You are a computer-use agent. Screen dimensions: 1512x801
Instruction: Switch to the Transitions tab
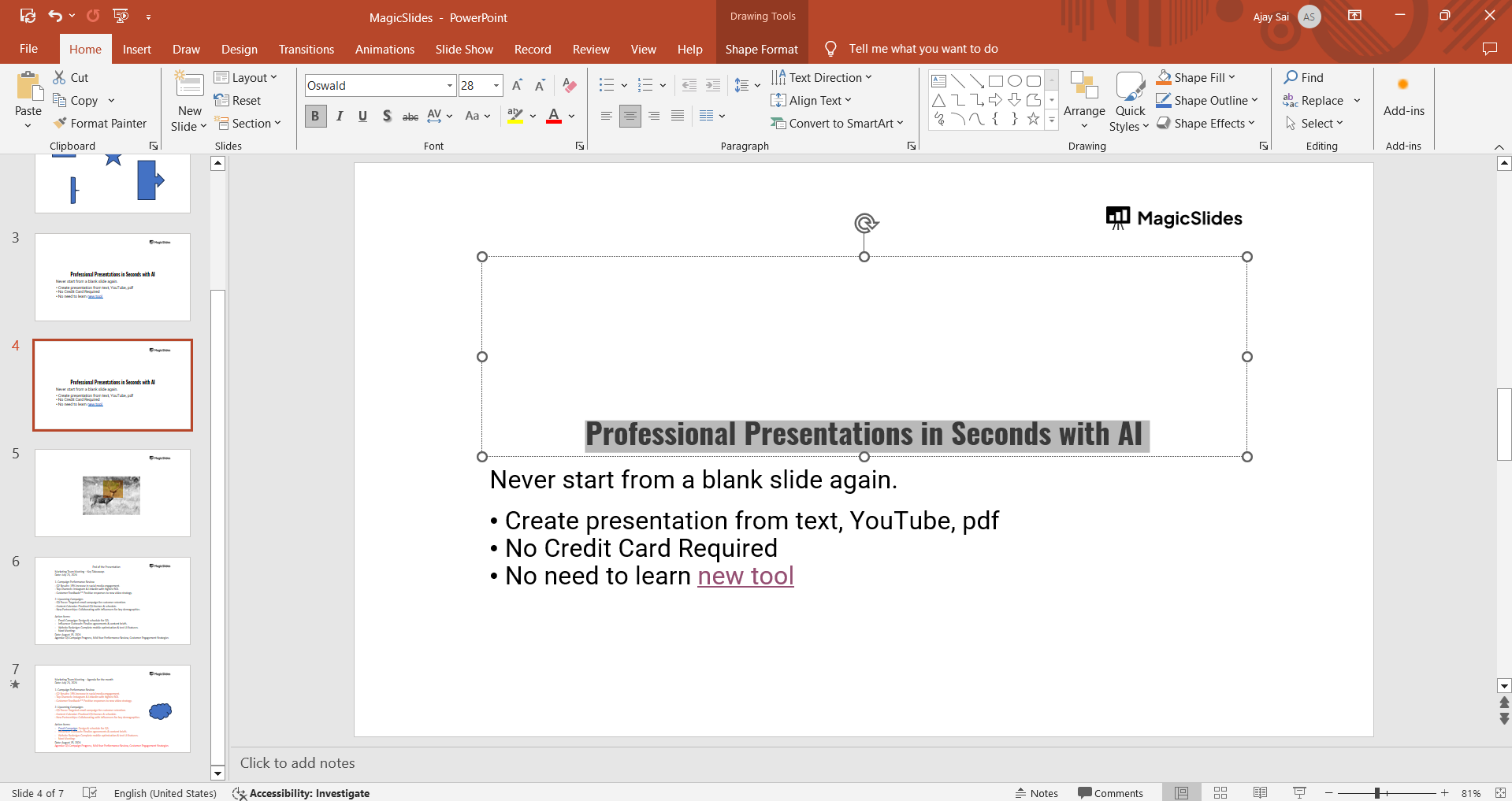(x=306, y=49)
